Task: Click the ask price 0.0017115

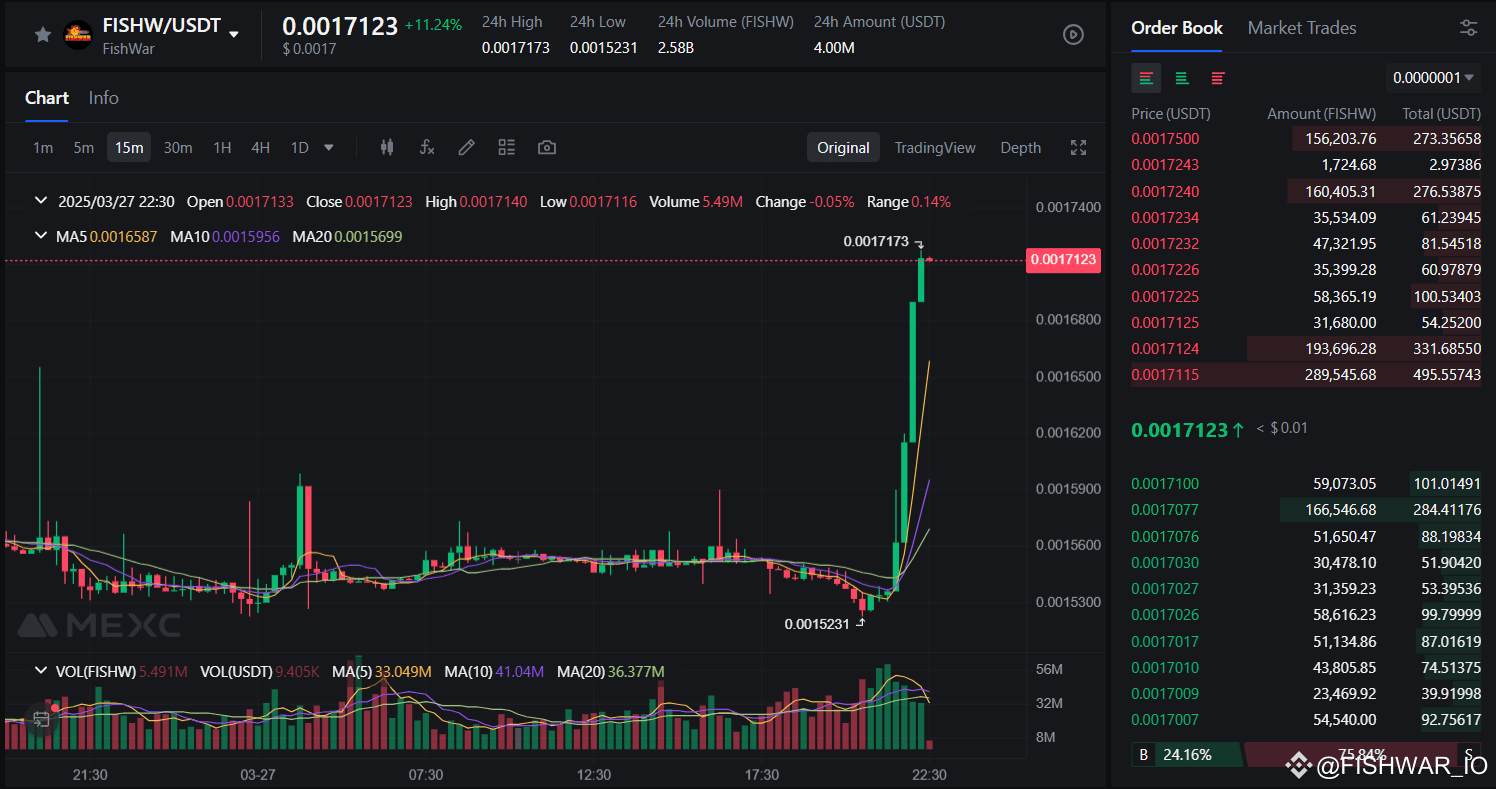Action: 1165,375
